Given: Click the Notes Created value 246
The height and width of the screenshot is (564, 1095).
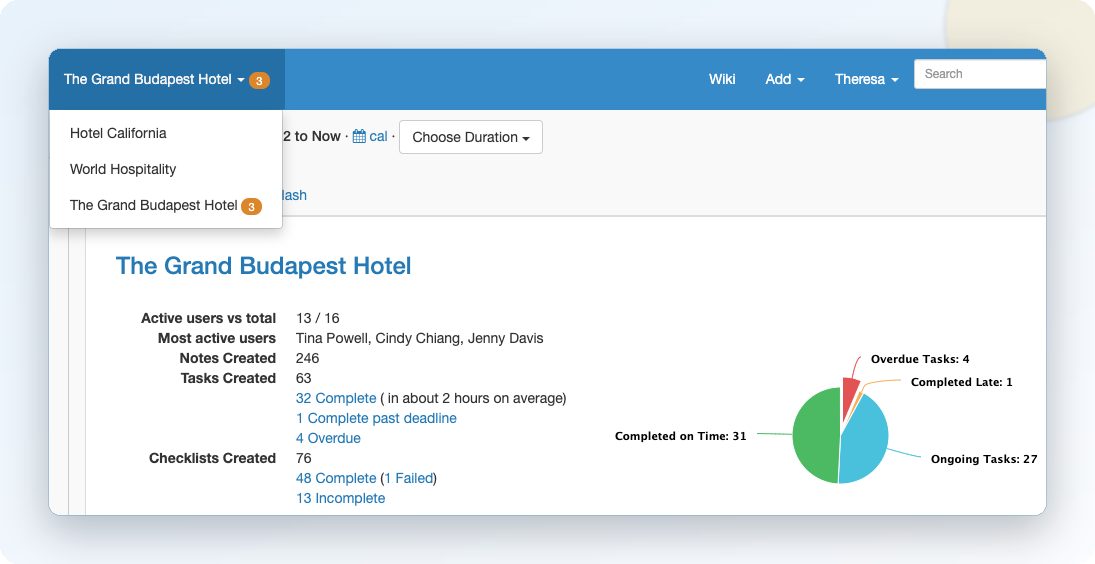Looking at the screenshot, I should tap(307, 358).
